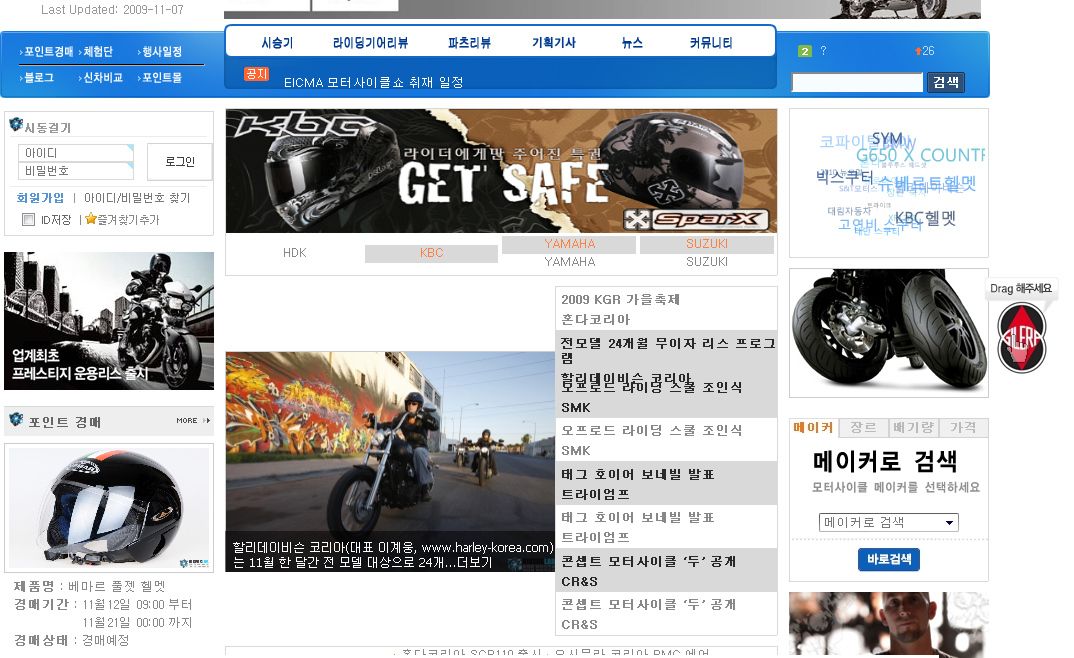This screenshot has width=1074, height=658.
Task: Click SYM in the tag cloud
Action: point(887,139)
